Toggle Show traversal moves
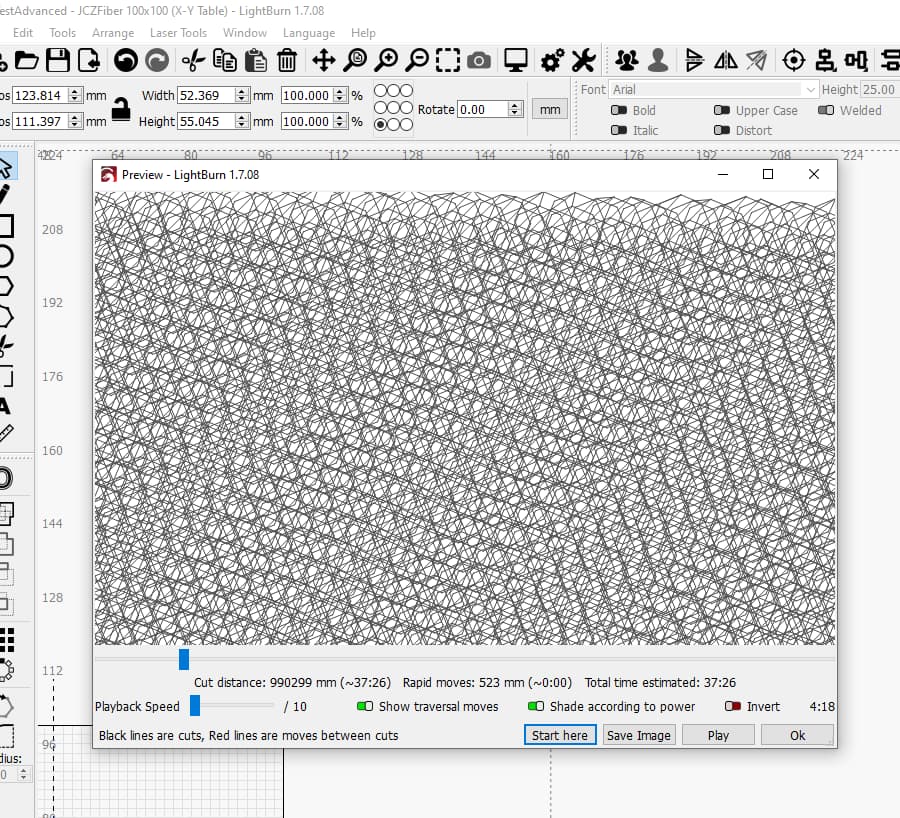This screenshot has width=900, height=818. [x=367, y=706]
